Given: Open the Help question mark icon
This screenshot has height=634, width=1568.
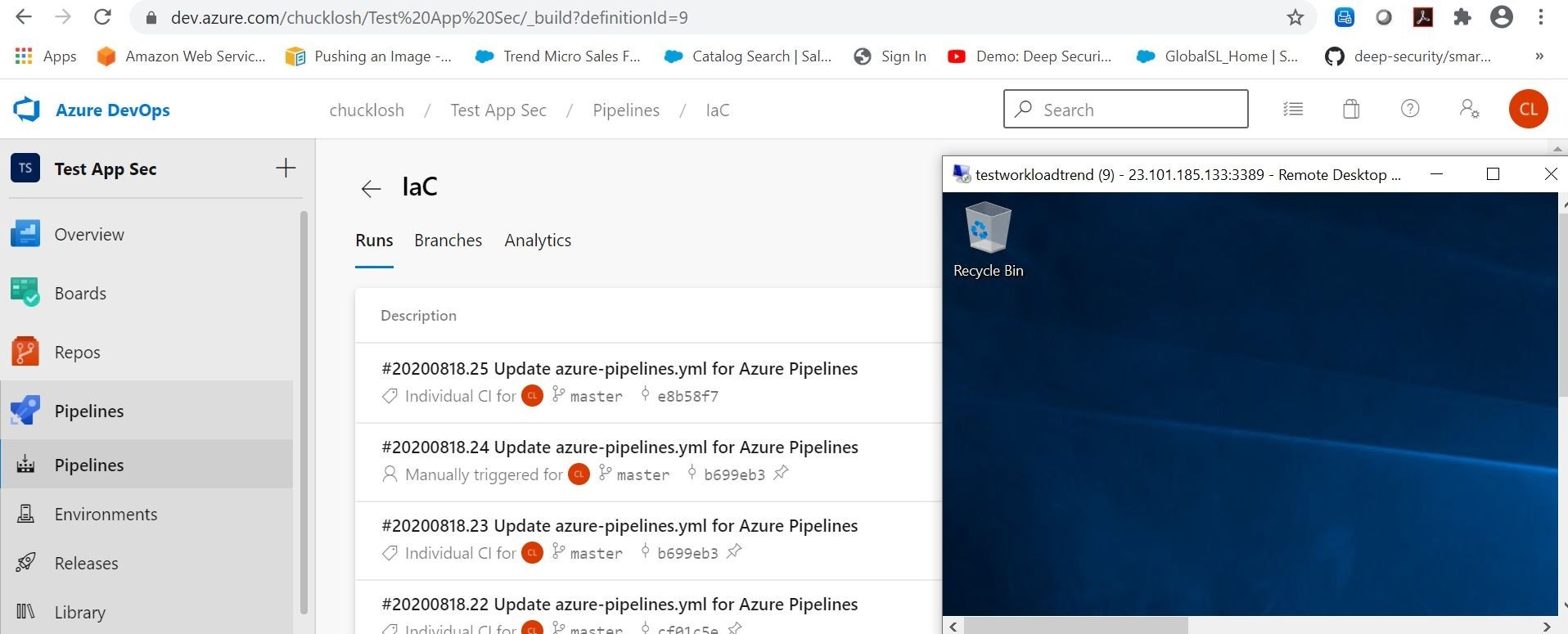Looking at the screenshot, I should 1410,109.
